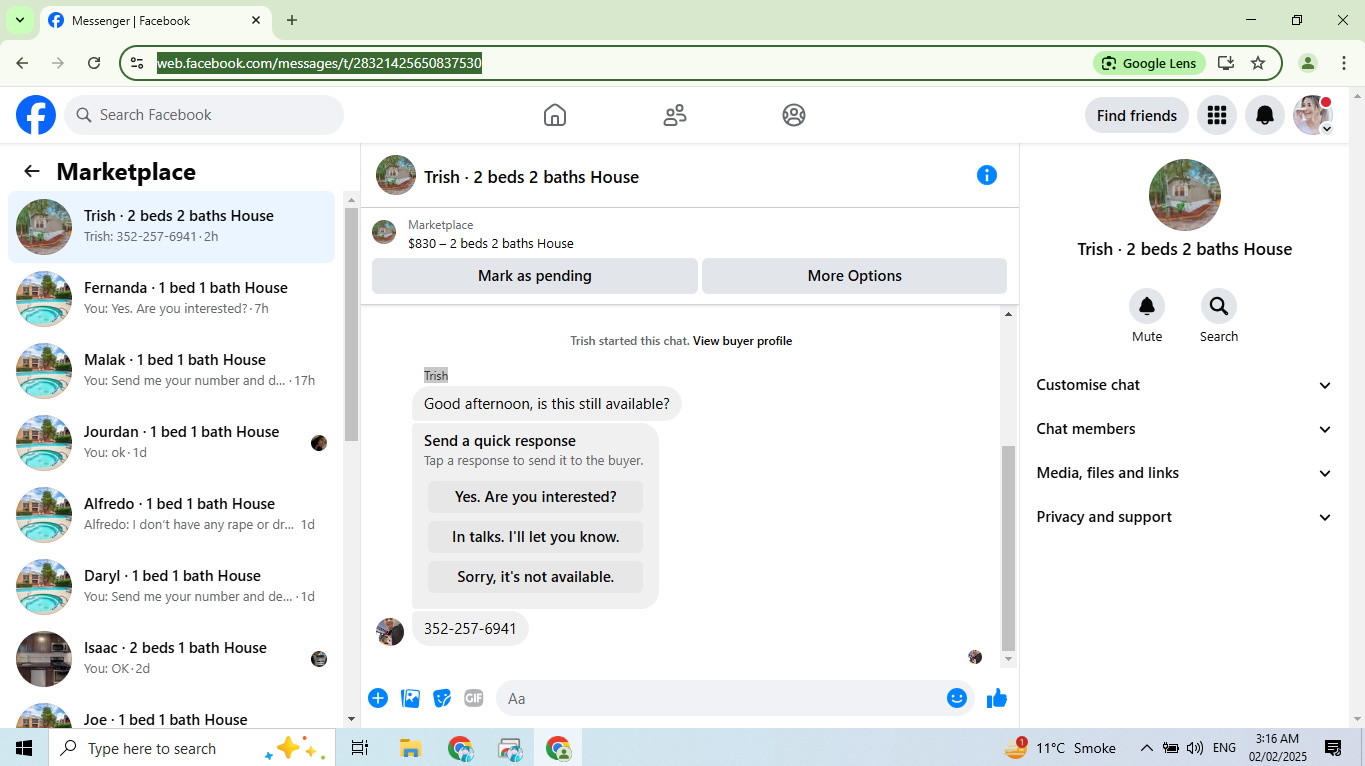The width and height of the screenshot is (1365, 766).
Task: Open weather widget 11°C Smoke
Action: [x=1060, y=748]
